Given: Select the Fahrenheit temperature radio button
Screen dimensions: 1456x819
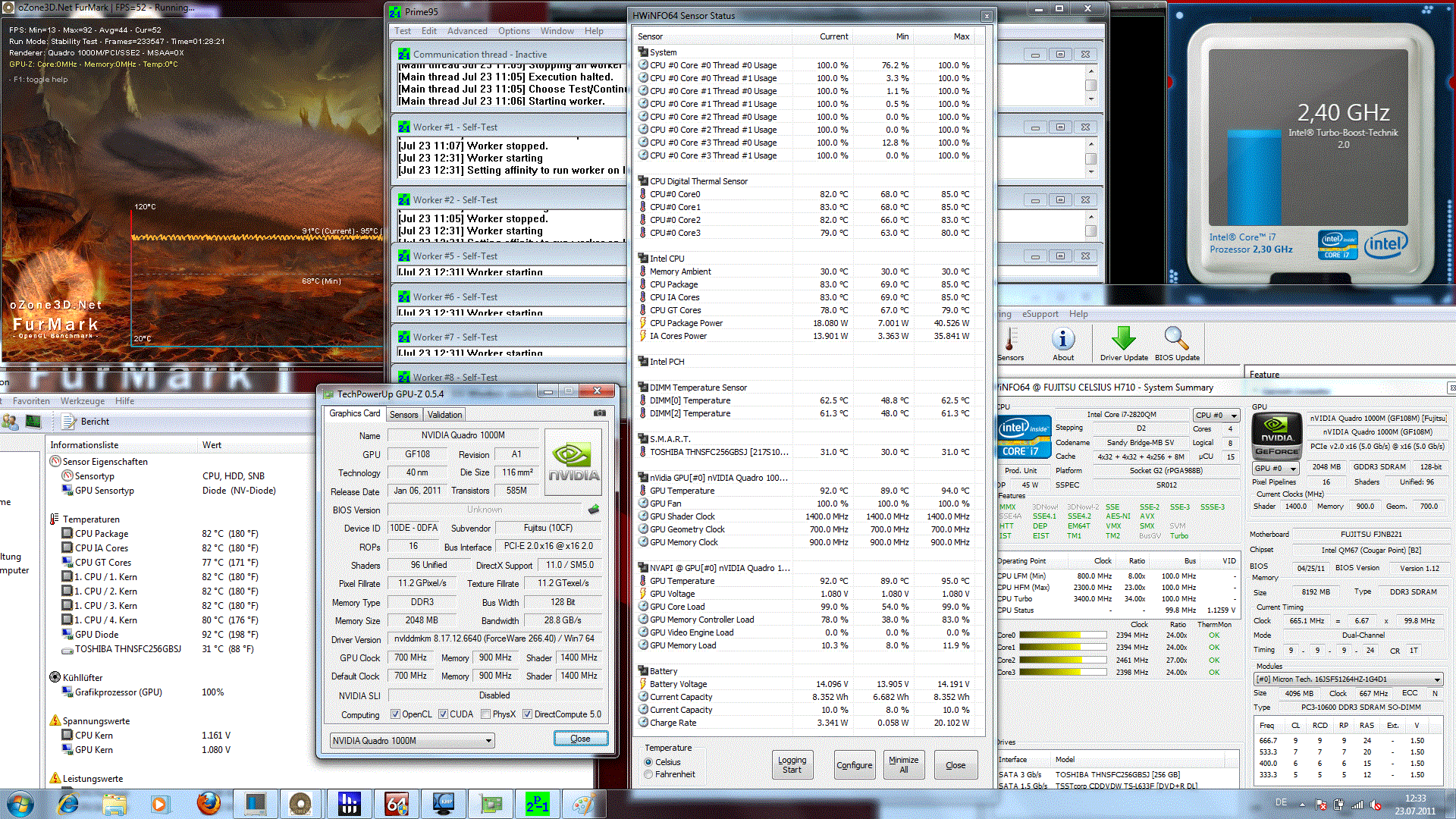Looking at the screenshot, I should pyautogui.click(x=648, y=774).
